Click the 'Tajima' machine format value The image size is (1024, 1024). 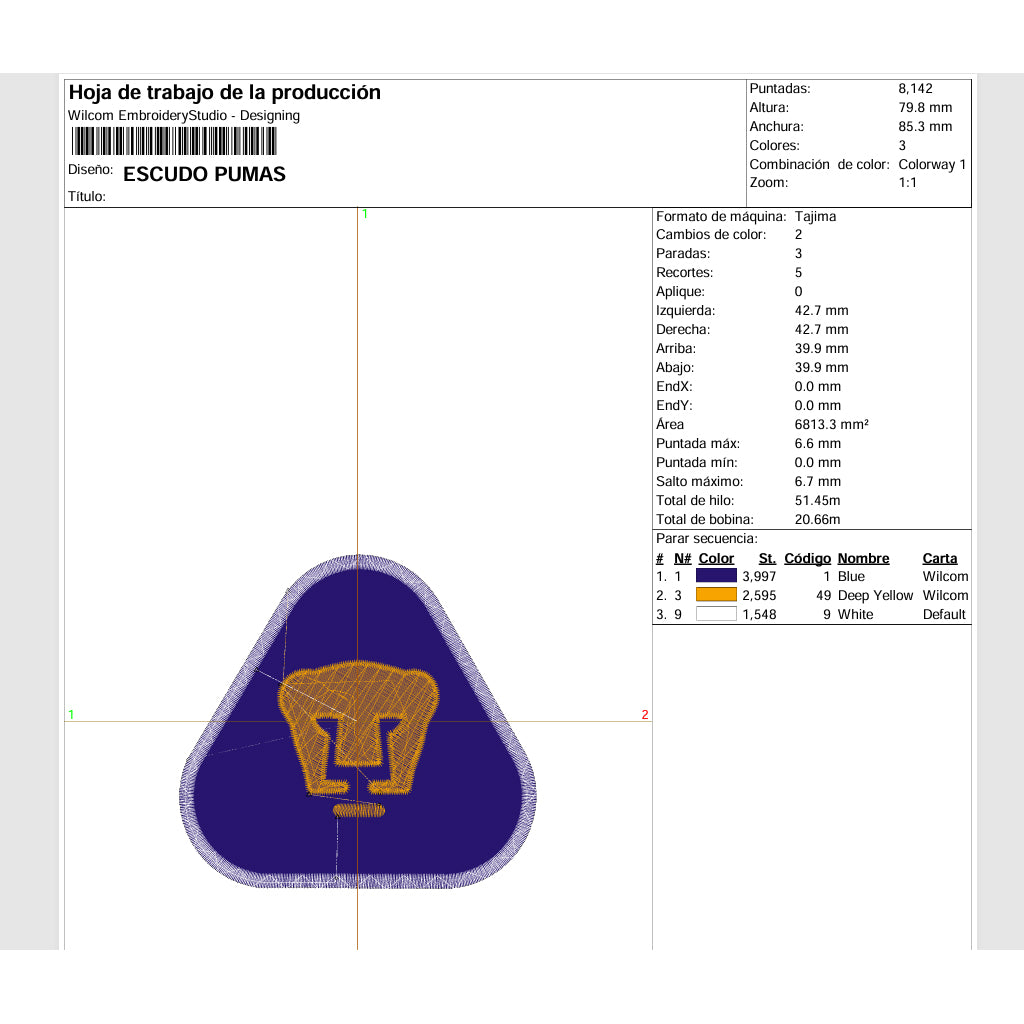point(815,216)
